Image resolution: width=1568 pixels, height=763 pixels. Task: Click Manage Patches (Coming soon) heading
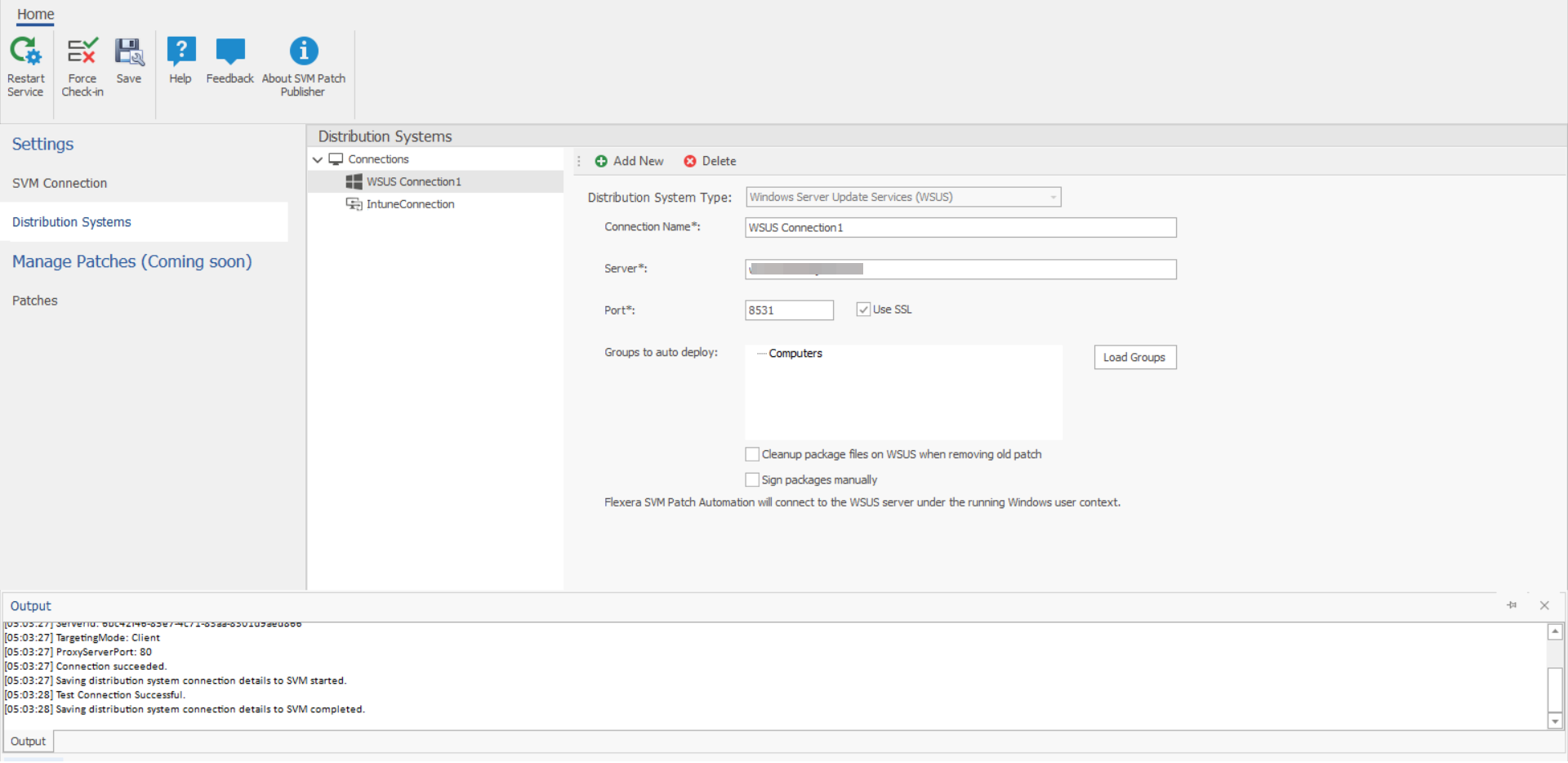click(132, 261)
